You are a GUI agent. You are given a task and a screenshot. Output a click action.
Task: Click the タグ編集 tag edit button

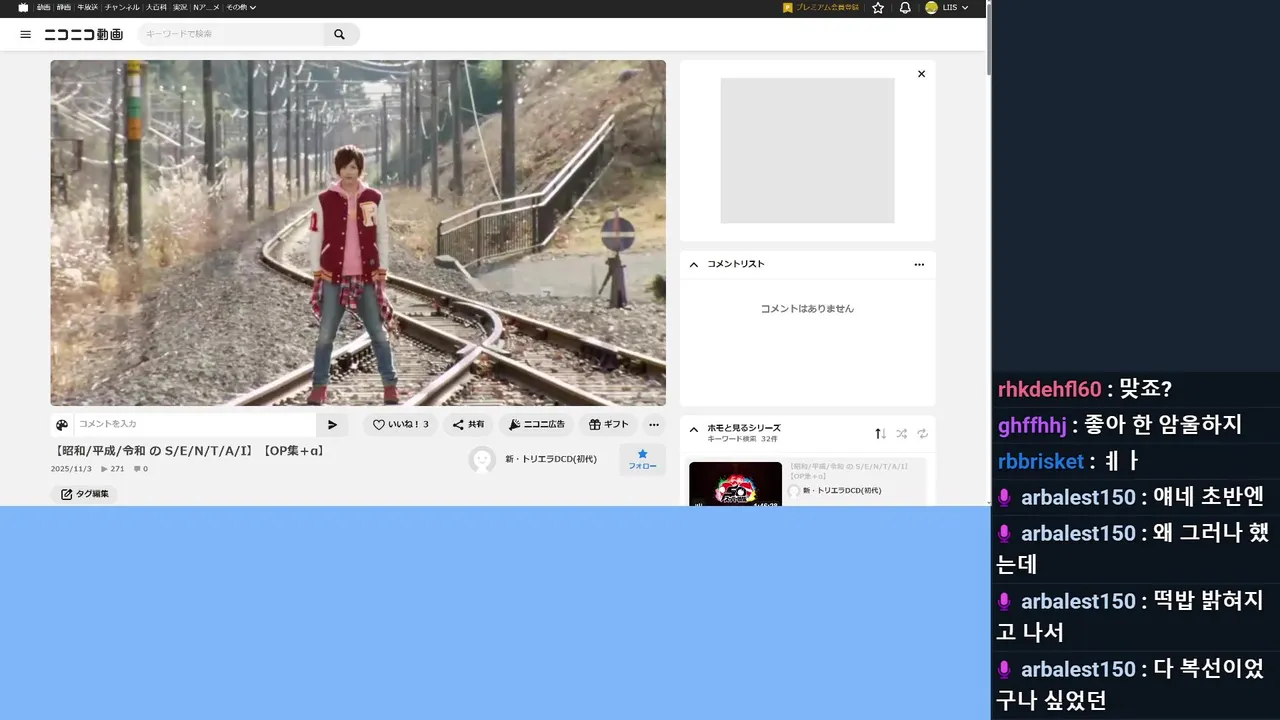pyautogui.click(x=84, y=494)
